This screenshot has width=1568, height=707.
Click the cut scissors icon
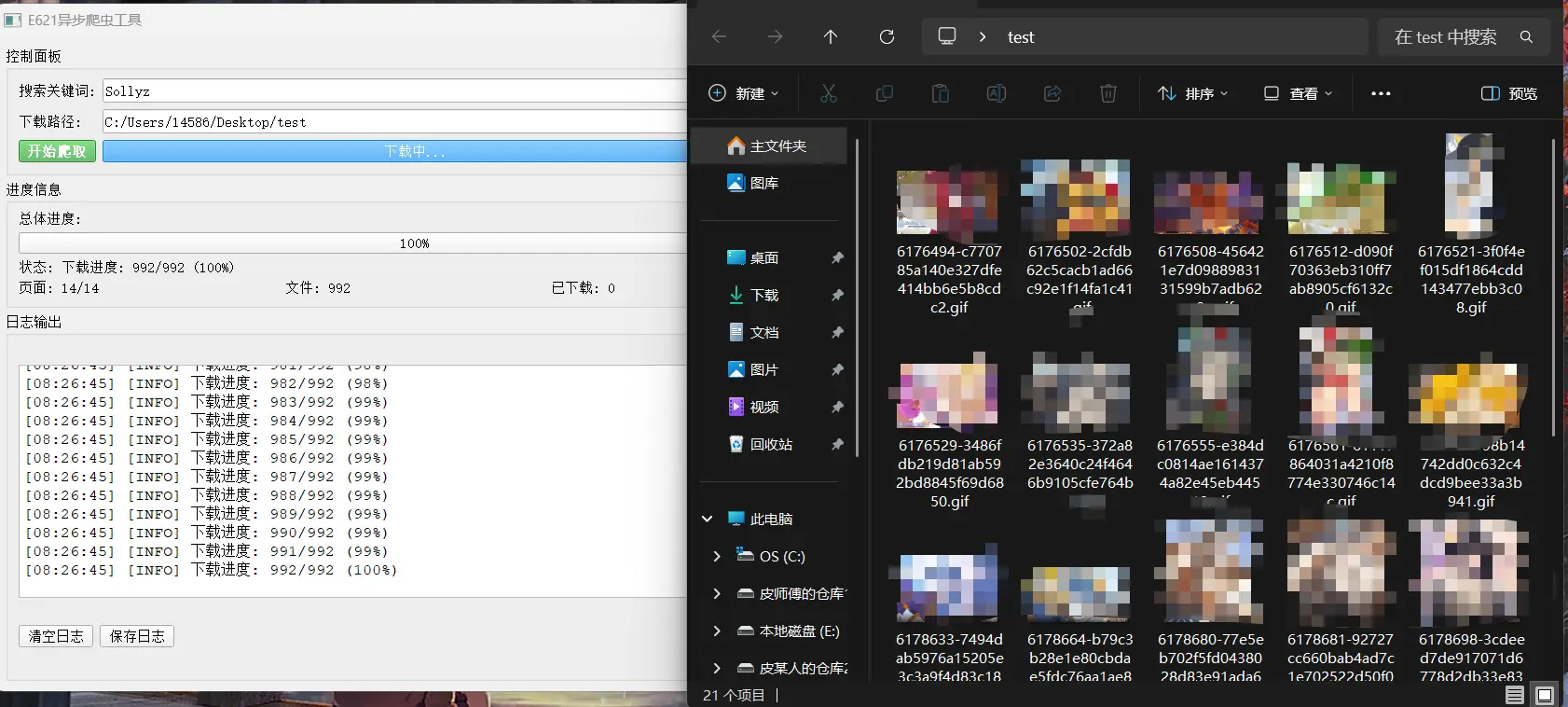(828, 93)
